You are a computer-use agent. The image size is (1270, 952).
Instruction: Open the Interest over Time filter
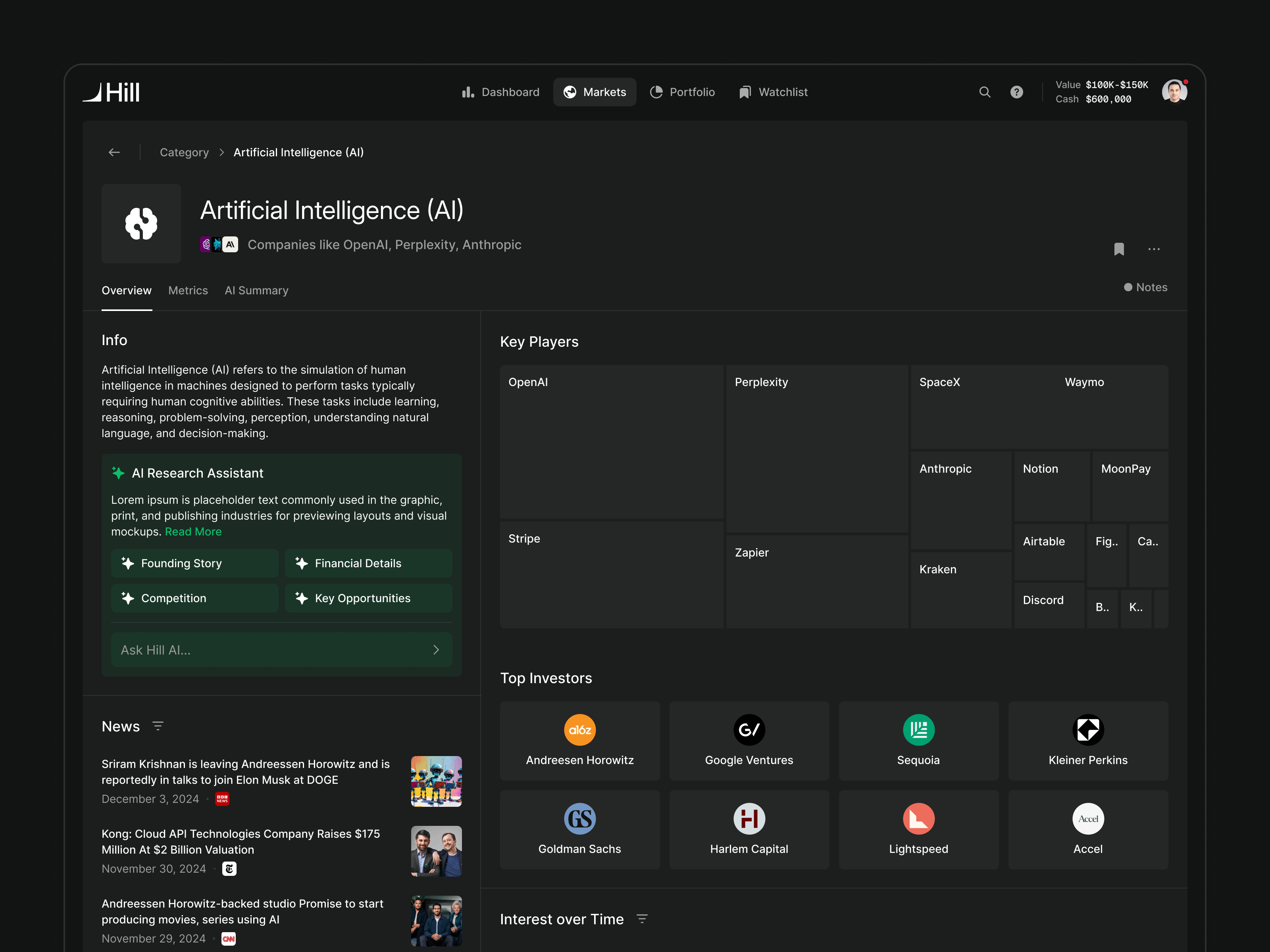[x=642, y=919]
